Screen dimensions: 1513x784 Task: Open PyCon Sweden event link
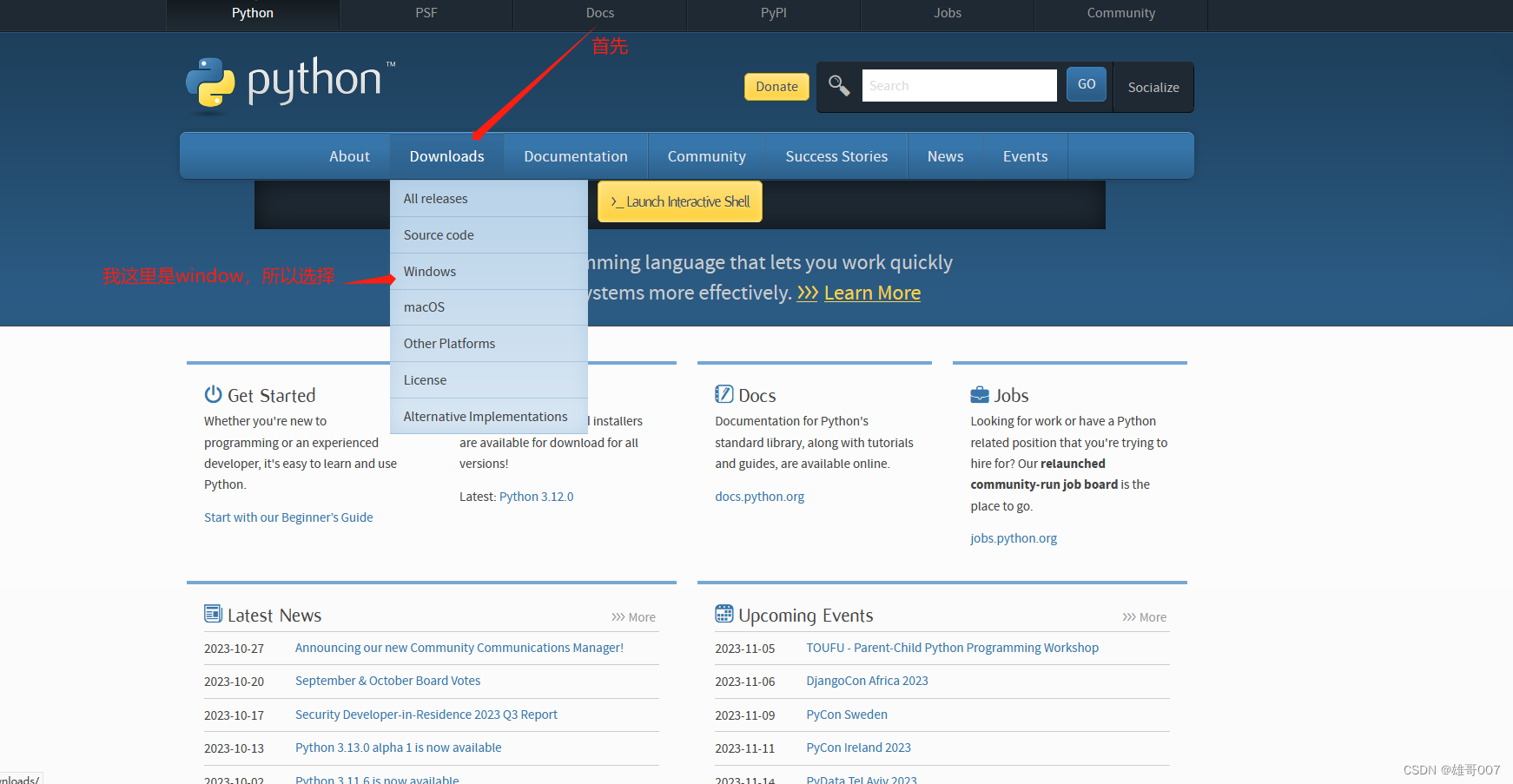pyautogui.click(x=847, y=715)
